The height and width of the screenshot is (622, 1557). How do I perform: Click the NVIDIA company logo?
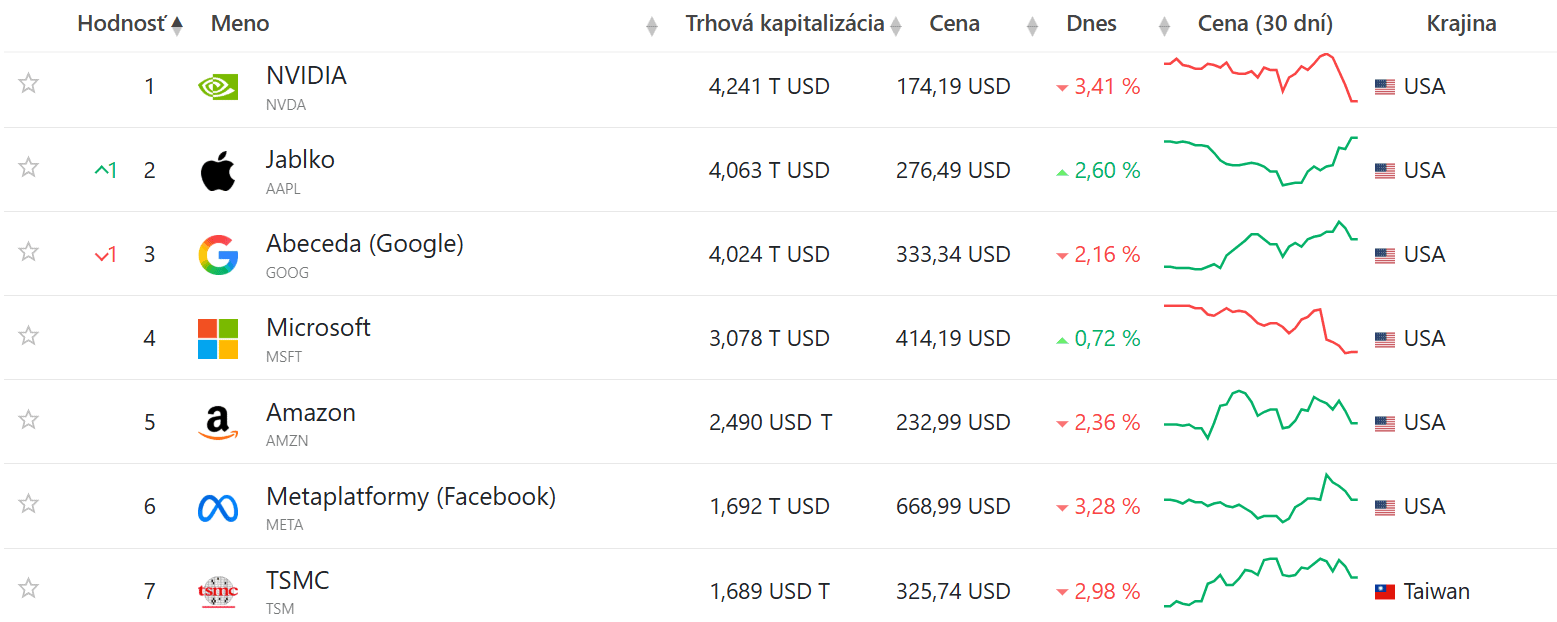click(217, 86)
